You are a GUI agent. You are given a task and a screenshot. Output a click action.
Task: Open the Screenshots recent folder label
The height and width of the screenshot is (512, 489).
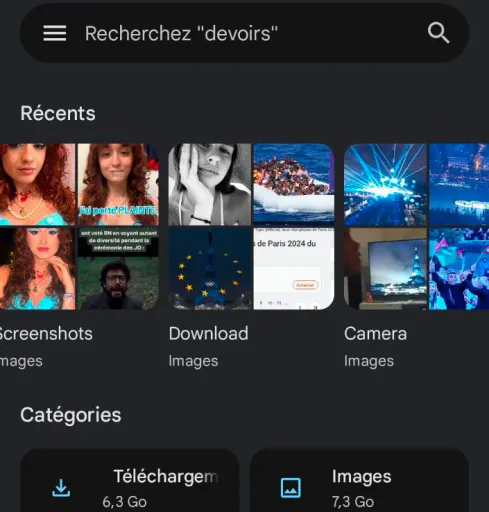[x=46, y=334]
